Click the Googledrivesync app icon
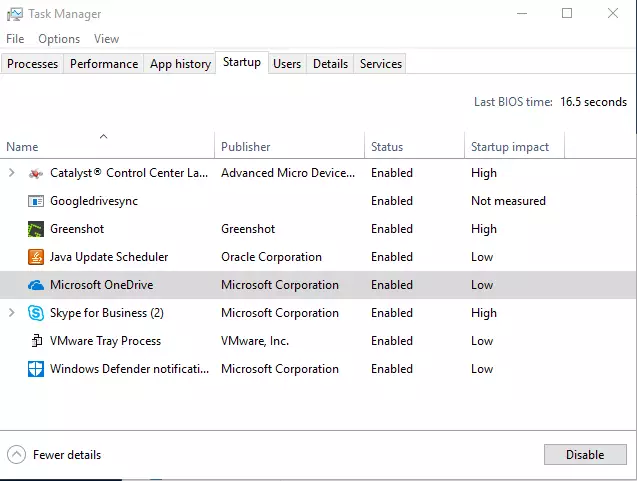The width and height of the screenshot is (637, 481). coord(36,201)
